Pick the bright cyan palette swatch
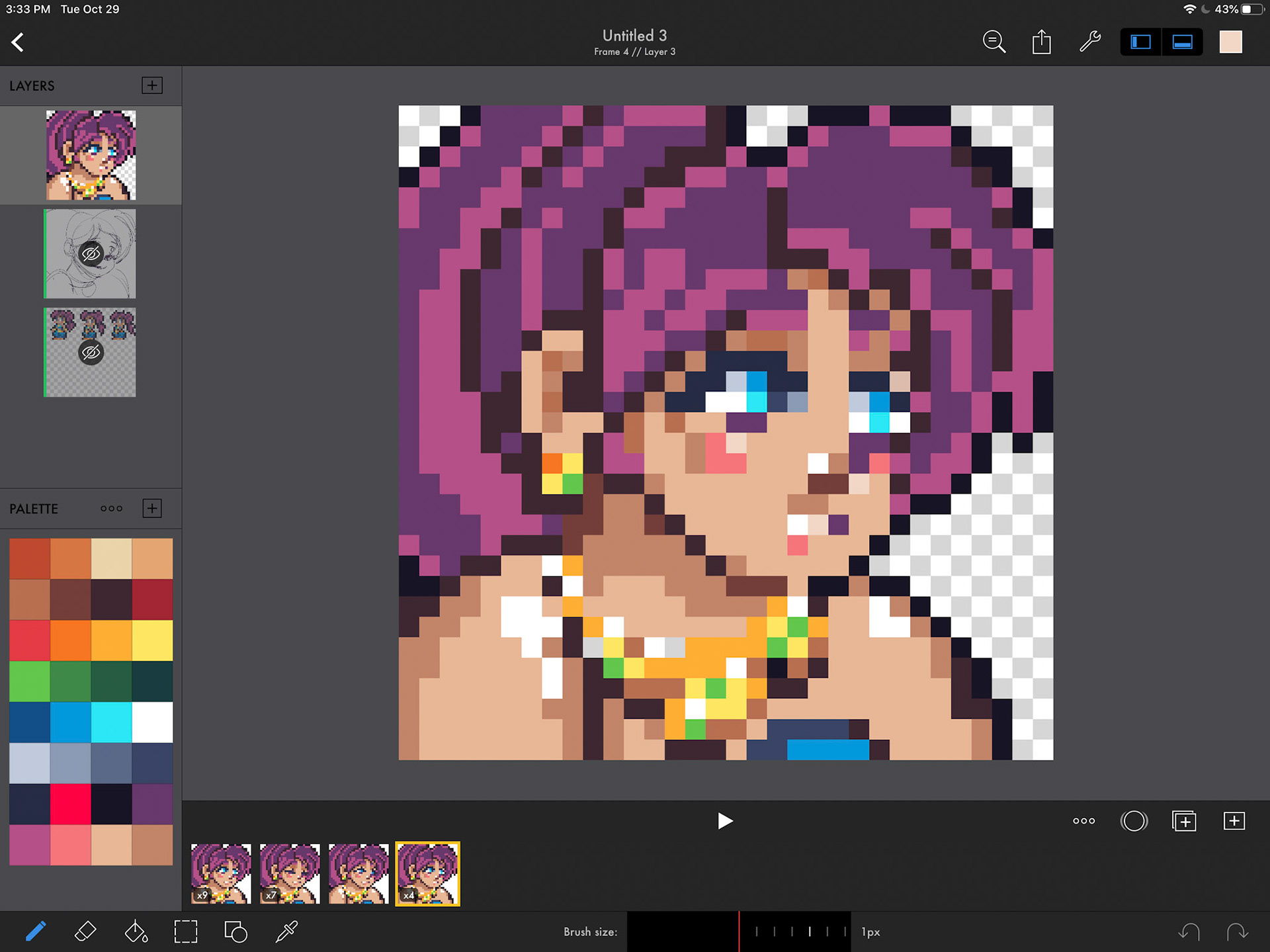 coord(111,722)
